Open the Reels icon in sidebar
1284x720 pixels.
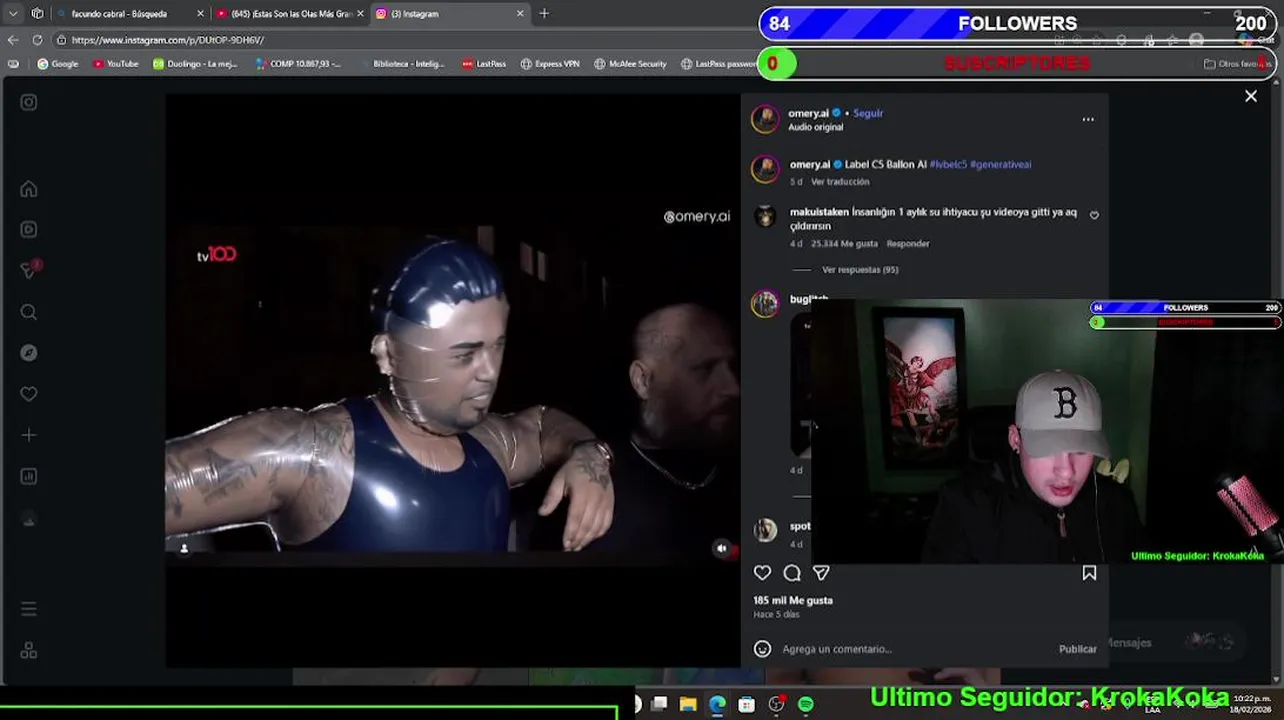29,229
